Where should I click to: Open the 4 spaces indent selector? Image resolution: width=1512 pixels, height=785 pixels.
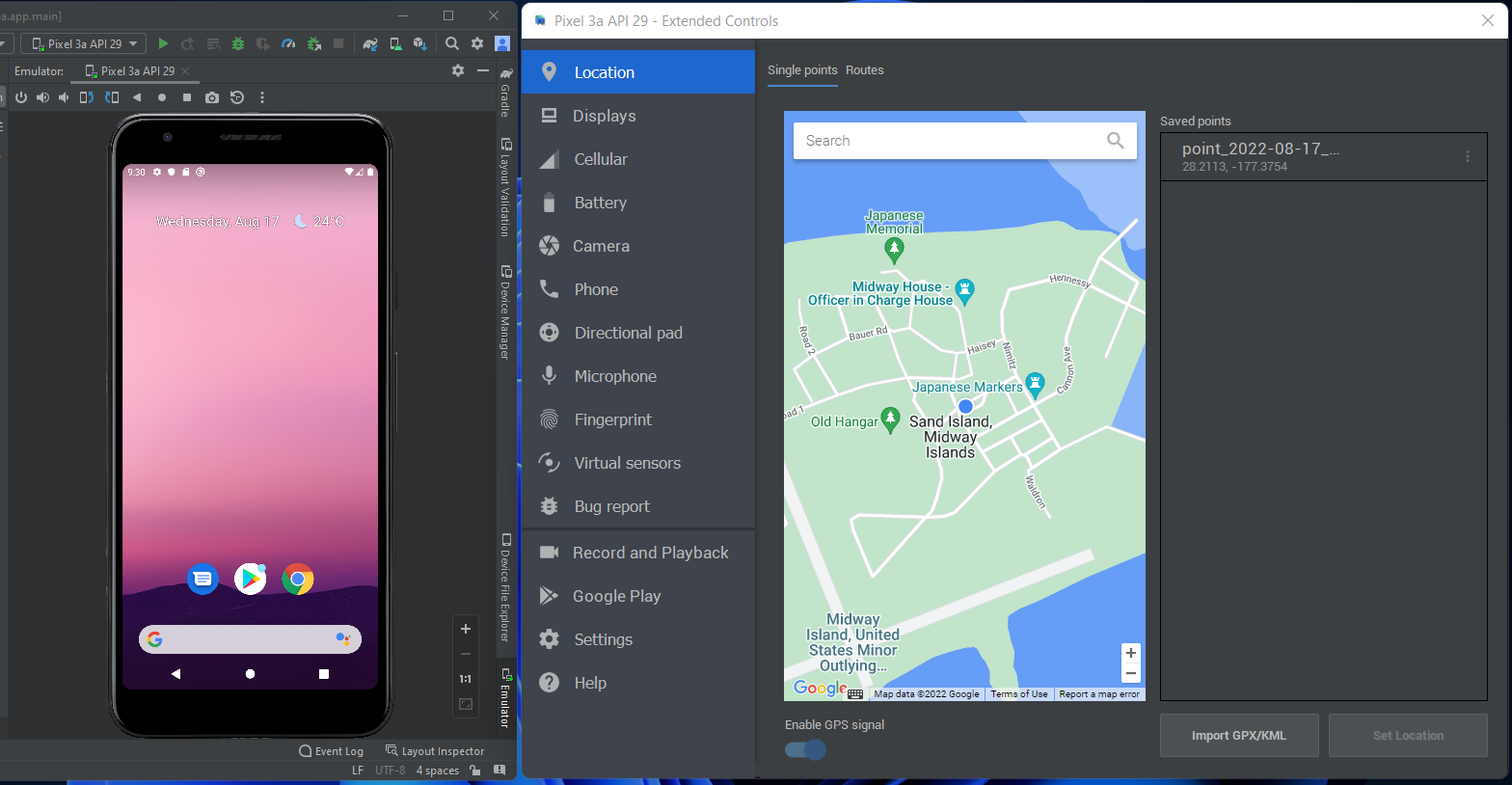[437, 771]
